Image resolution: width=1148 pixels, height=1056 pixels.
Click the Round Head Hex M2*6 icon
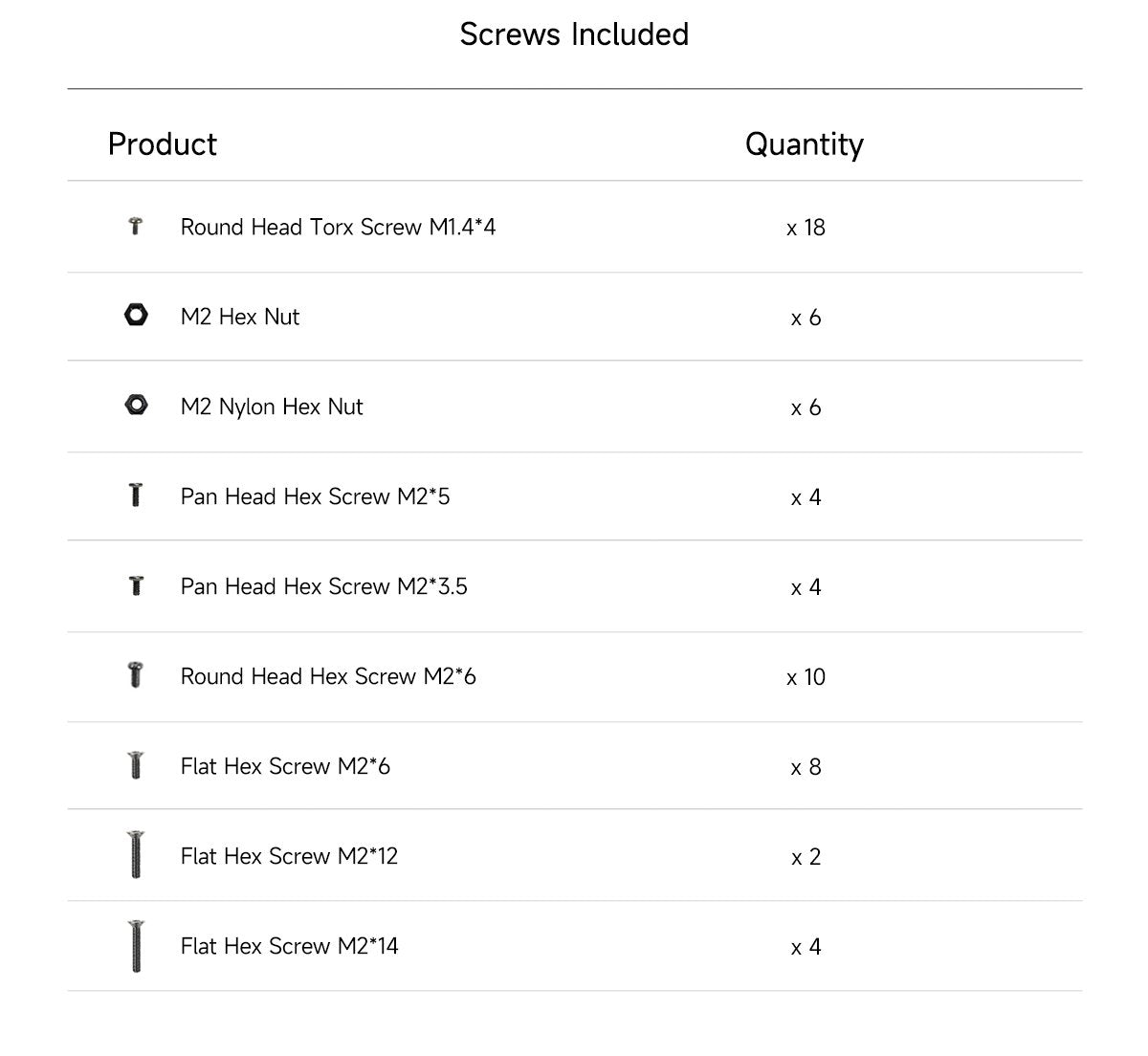click(136, 675)
